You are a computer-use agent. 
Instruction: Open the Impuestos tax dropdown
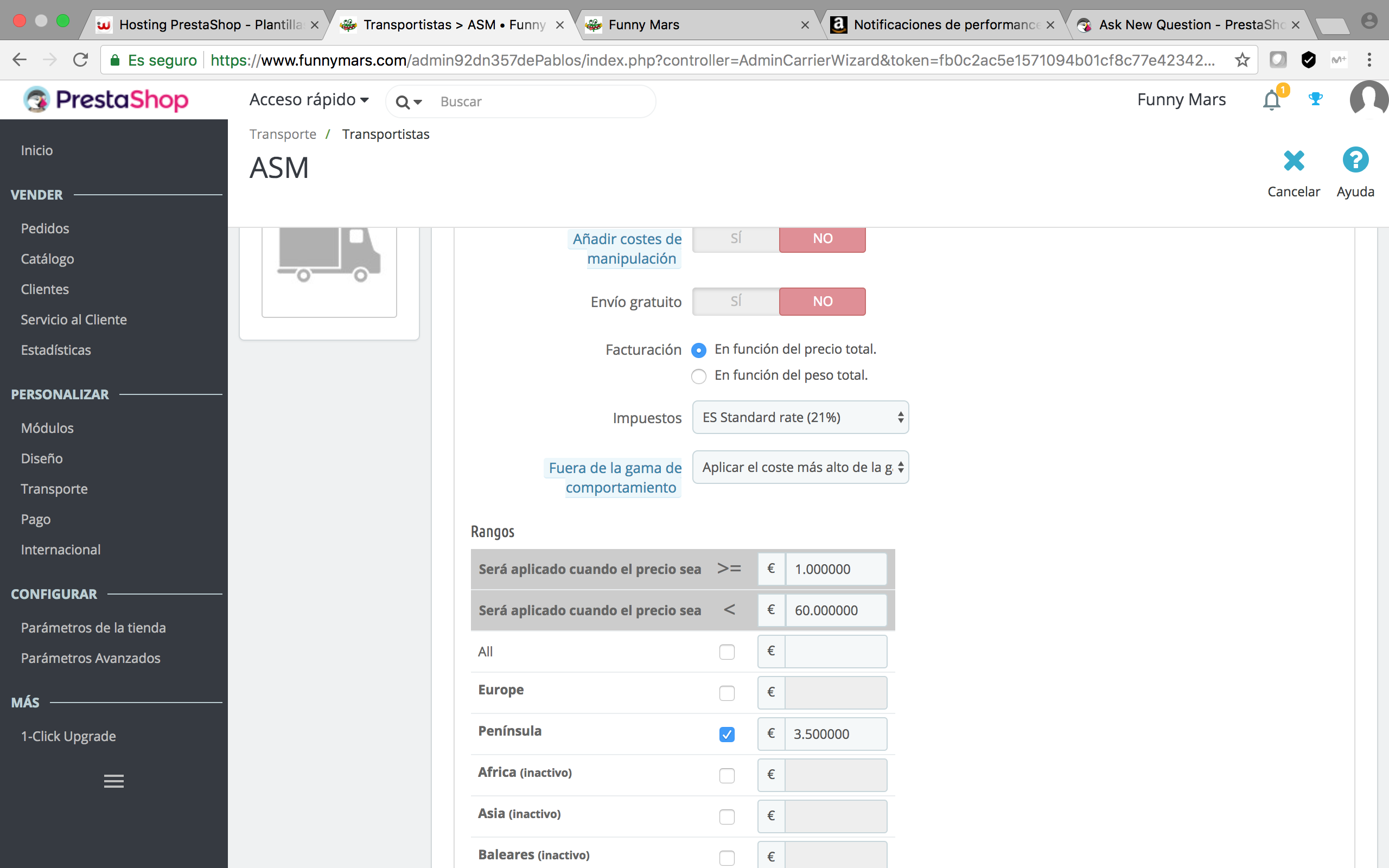(800, 417)
